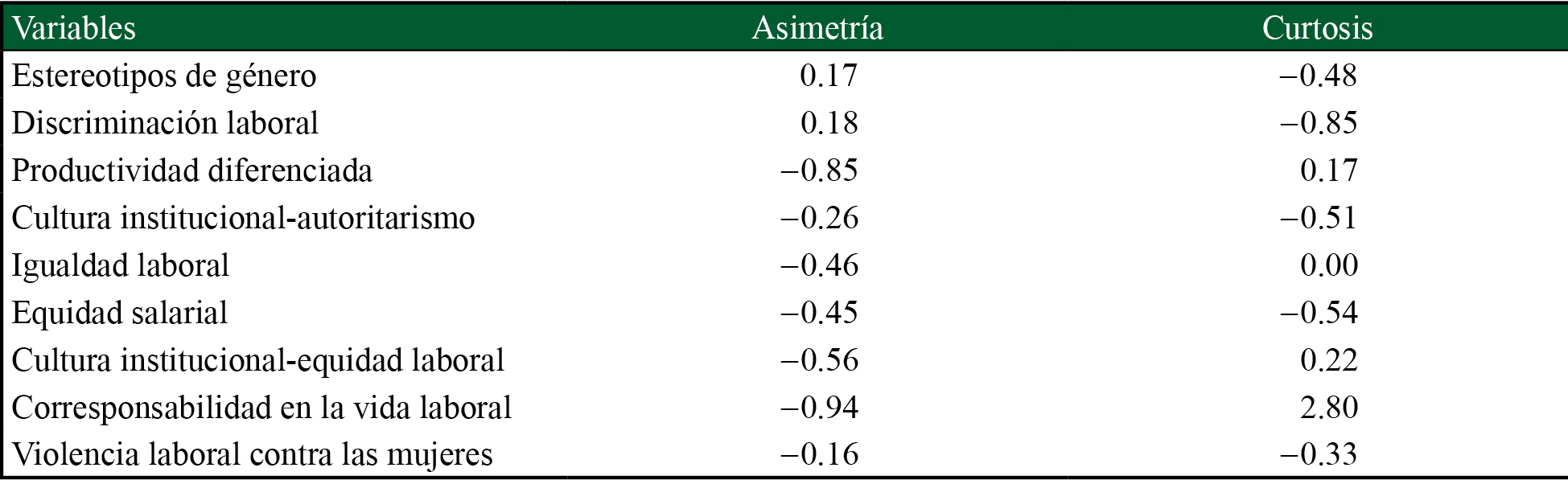Image resolution: width=1568 pixels, height=480 pixels.
Task: Select Cultura institucional-autoritarismo row label
Action: tap(243, 218)
